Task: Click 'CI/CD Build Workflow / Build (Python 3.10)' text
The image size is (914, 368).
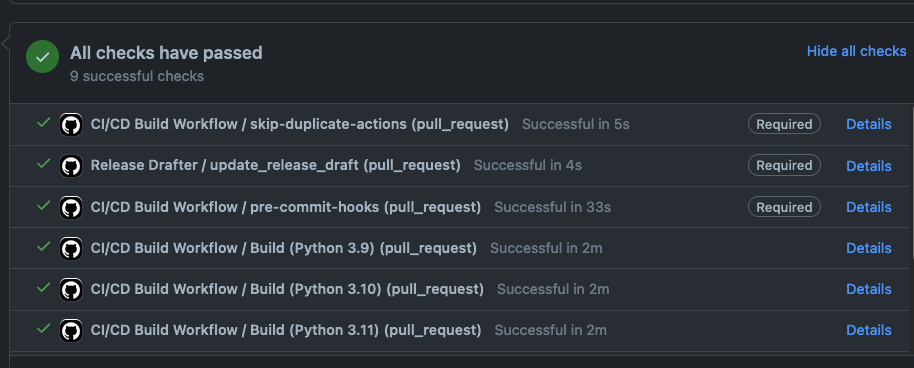Action: 236,289
